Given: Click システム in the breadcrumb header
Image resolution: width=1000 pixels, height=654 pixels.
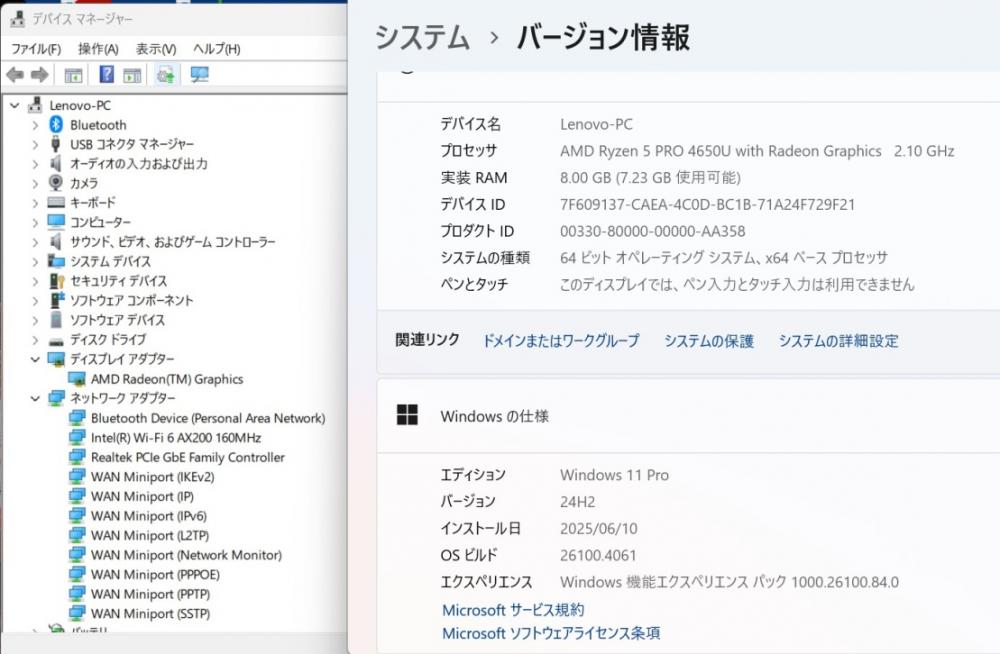Looking at the screenshot, I should [422, 38].
